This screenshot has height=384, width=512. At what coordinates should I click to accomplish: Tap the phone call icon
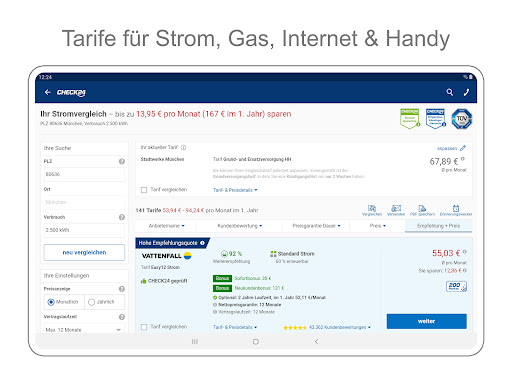466,92
